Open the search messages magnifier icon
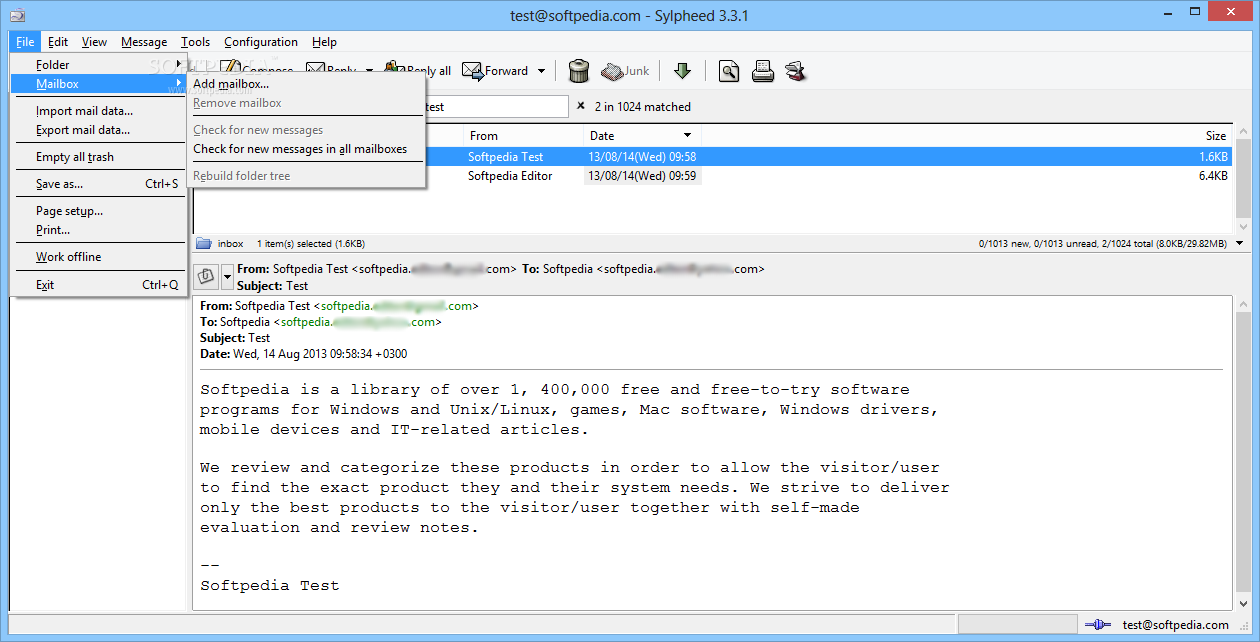1260x642 pixels. pyautogui.click(x=730, y=70)
